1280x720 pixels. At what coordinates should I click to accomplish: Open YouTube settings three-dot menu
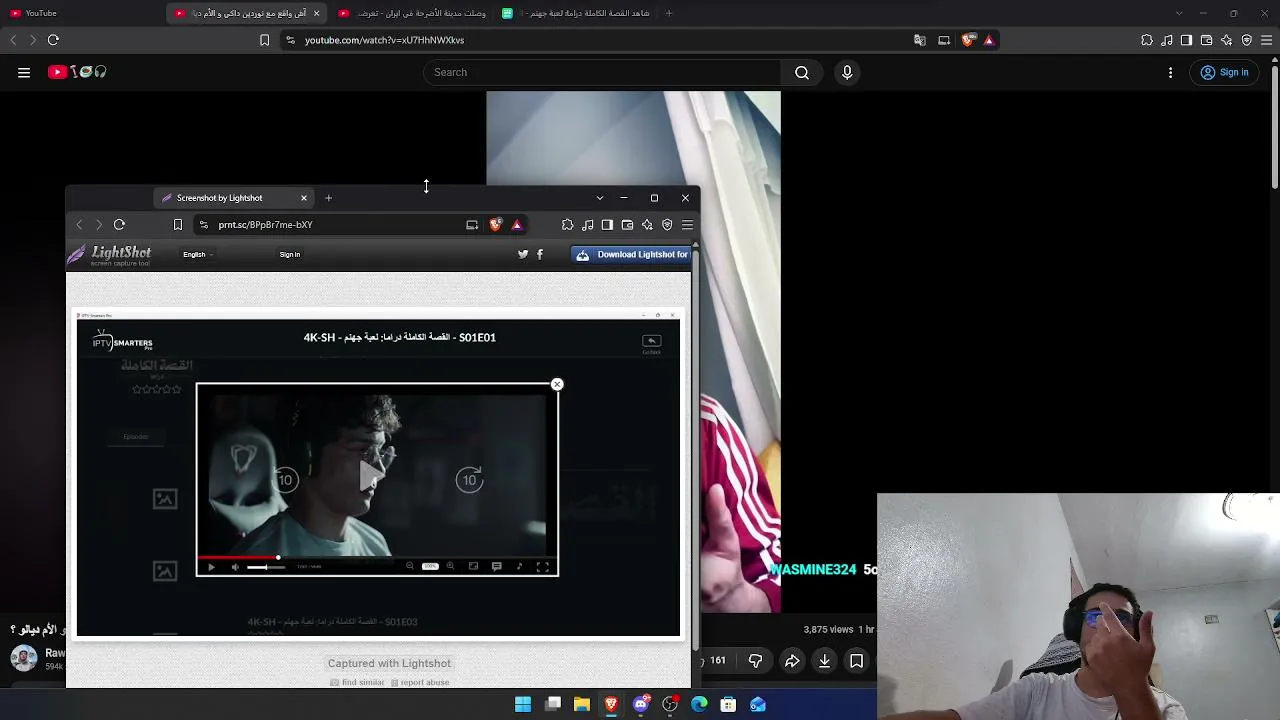1171,72
